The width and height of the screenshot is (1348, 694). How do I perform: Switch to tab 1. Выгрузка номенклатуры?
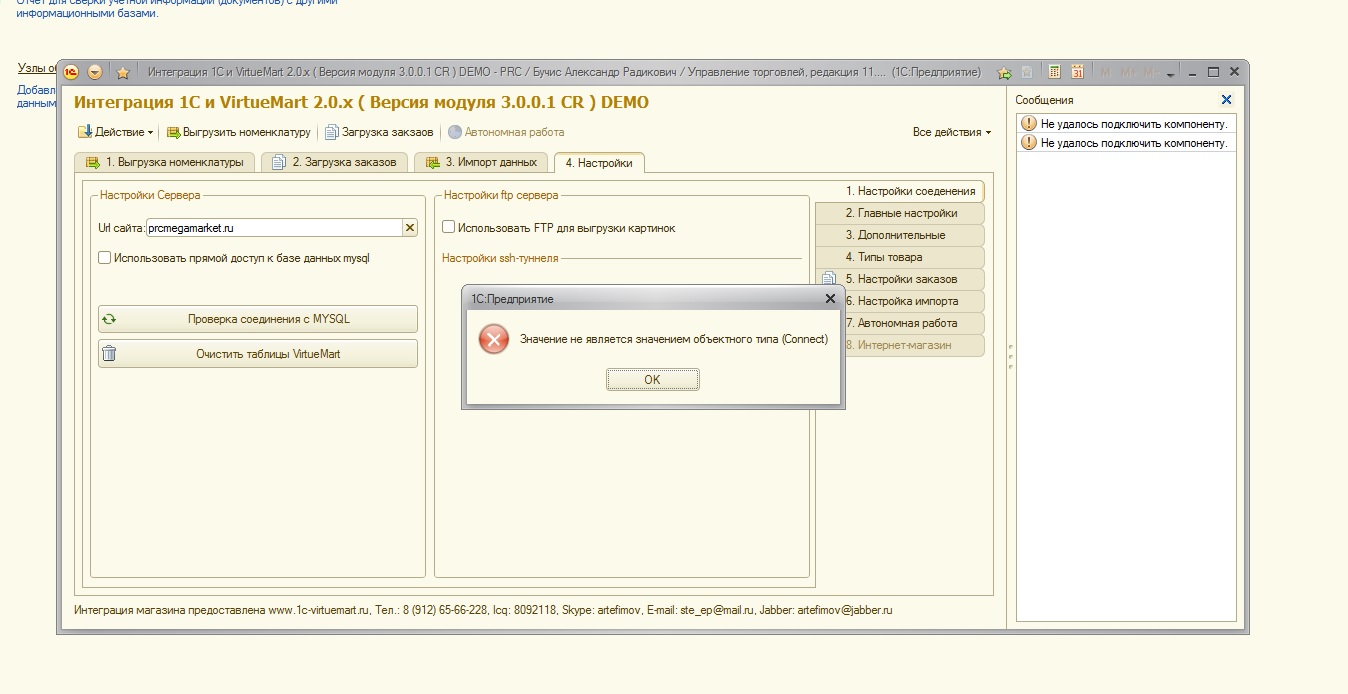tap(165, 162)
